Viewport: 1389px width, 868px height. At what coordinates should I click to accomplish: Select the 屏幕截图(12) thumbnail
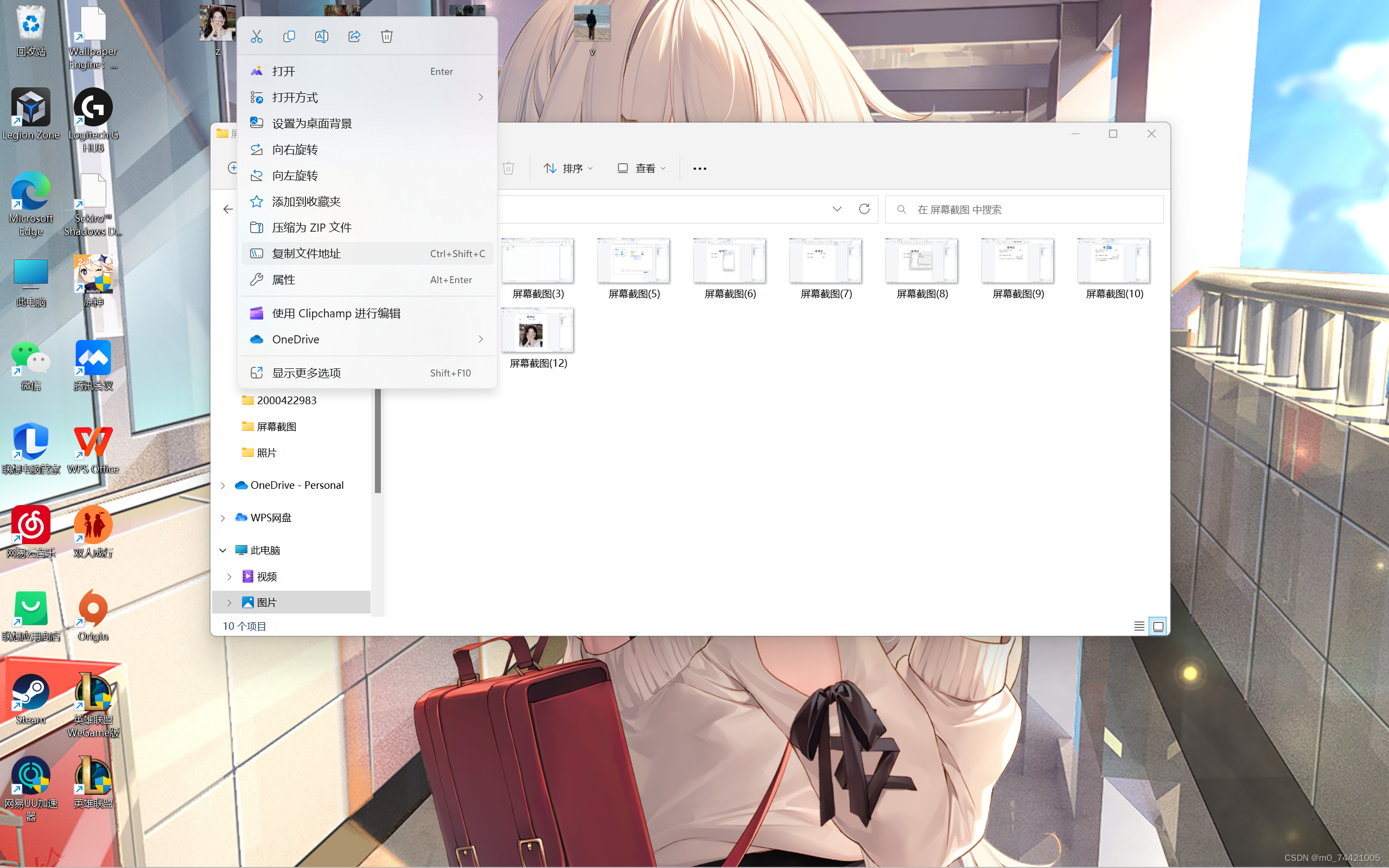click(537, 331)
